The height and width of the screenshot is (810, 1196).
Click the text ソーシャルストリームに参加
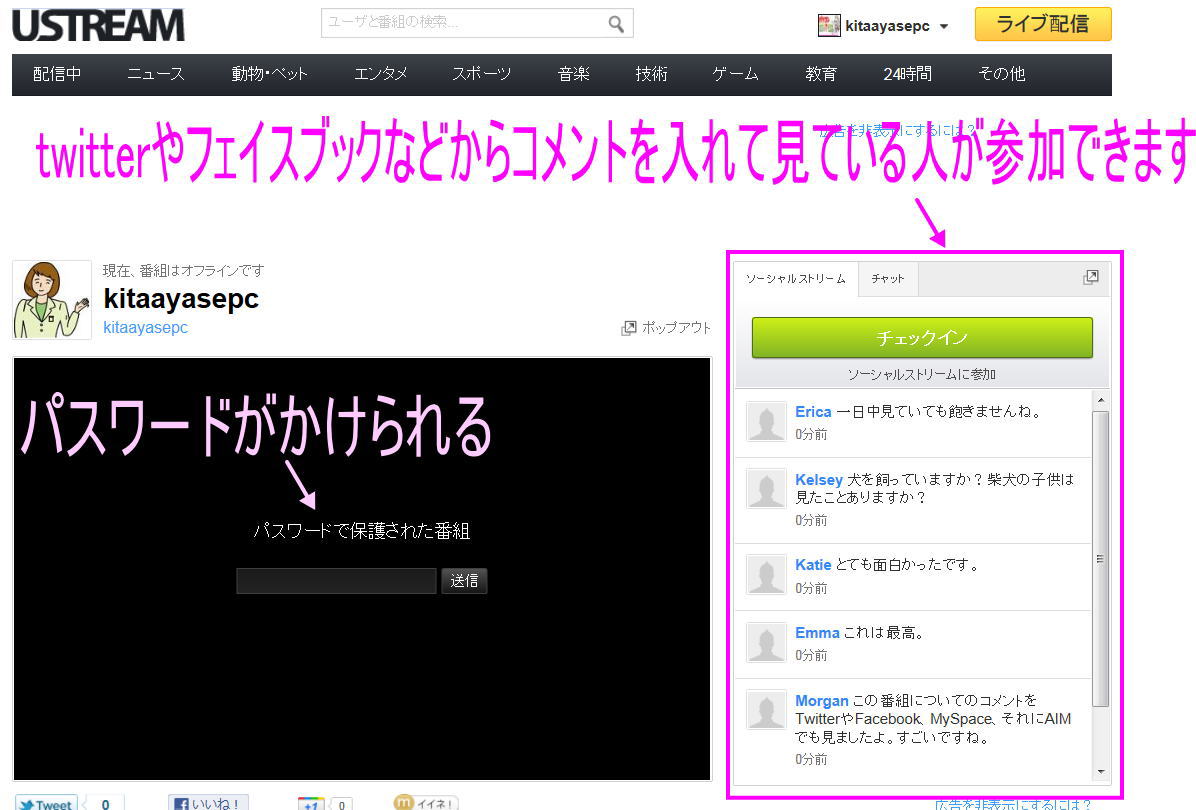click(x=922, y=374)
